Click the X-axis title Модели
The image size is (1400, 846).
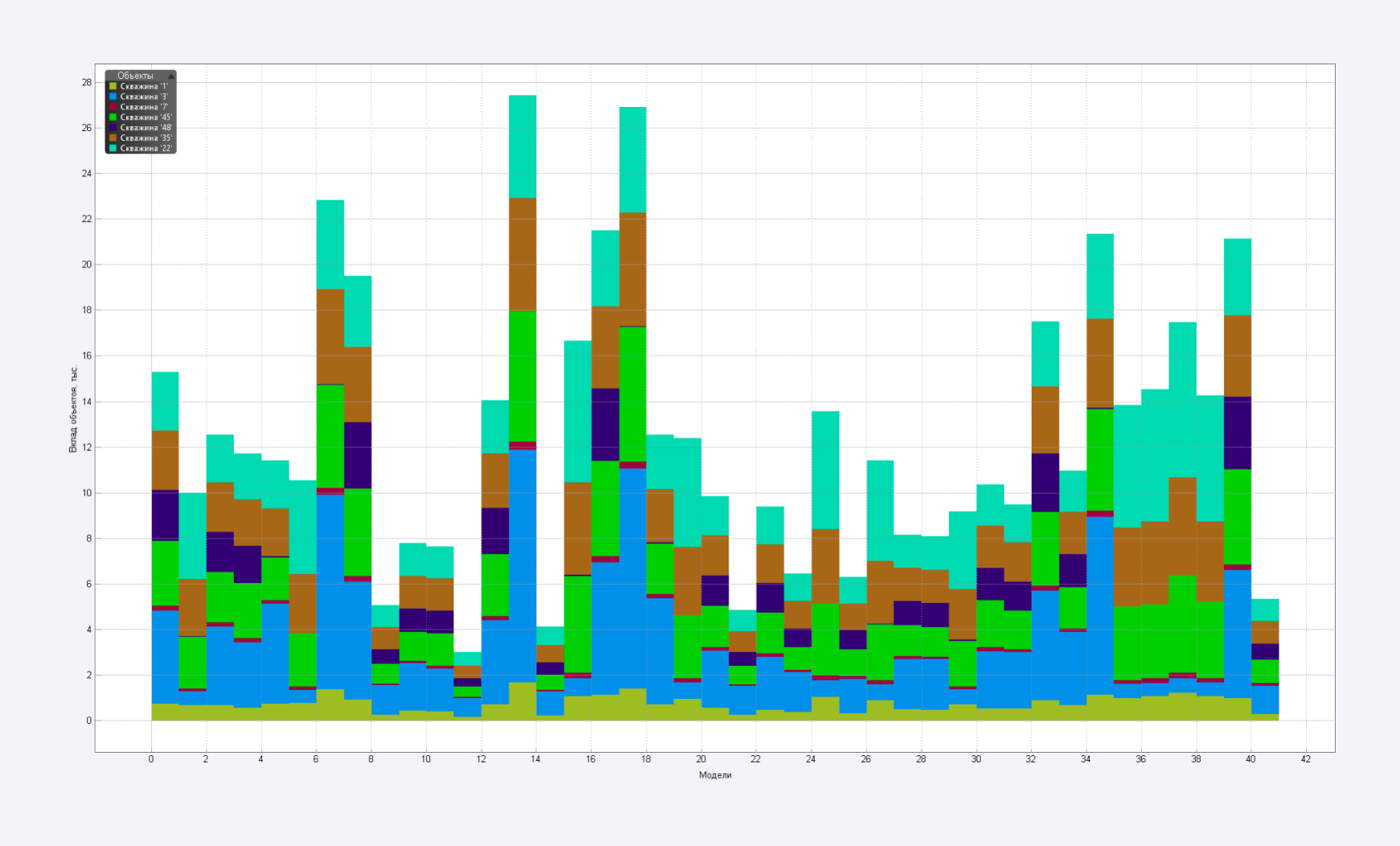715,775
